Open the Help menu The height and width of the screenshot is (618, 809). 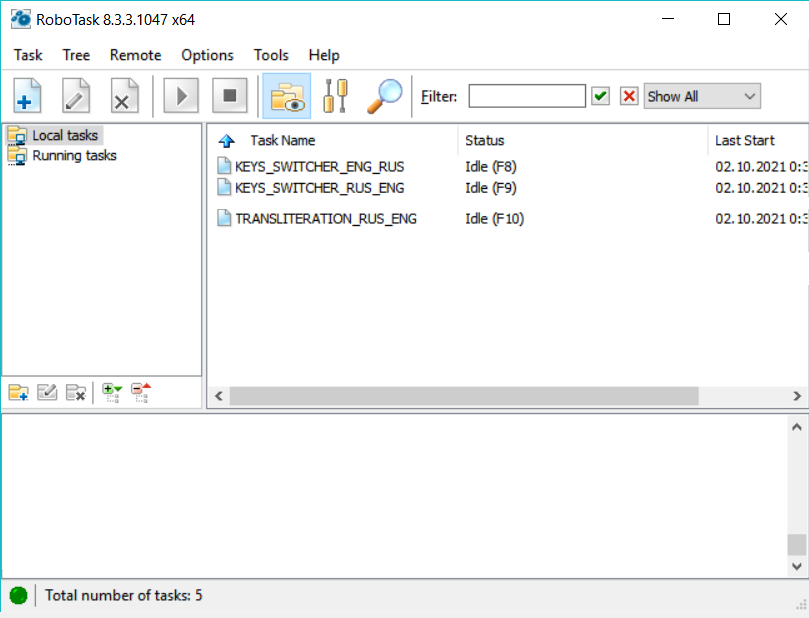click(x=324, y=55)
